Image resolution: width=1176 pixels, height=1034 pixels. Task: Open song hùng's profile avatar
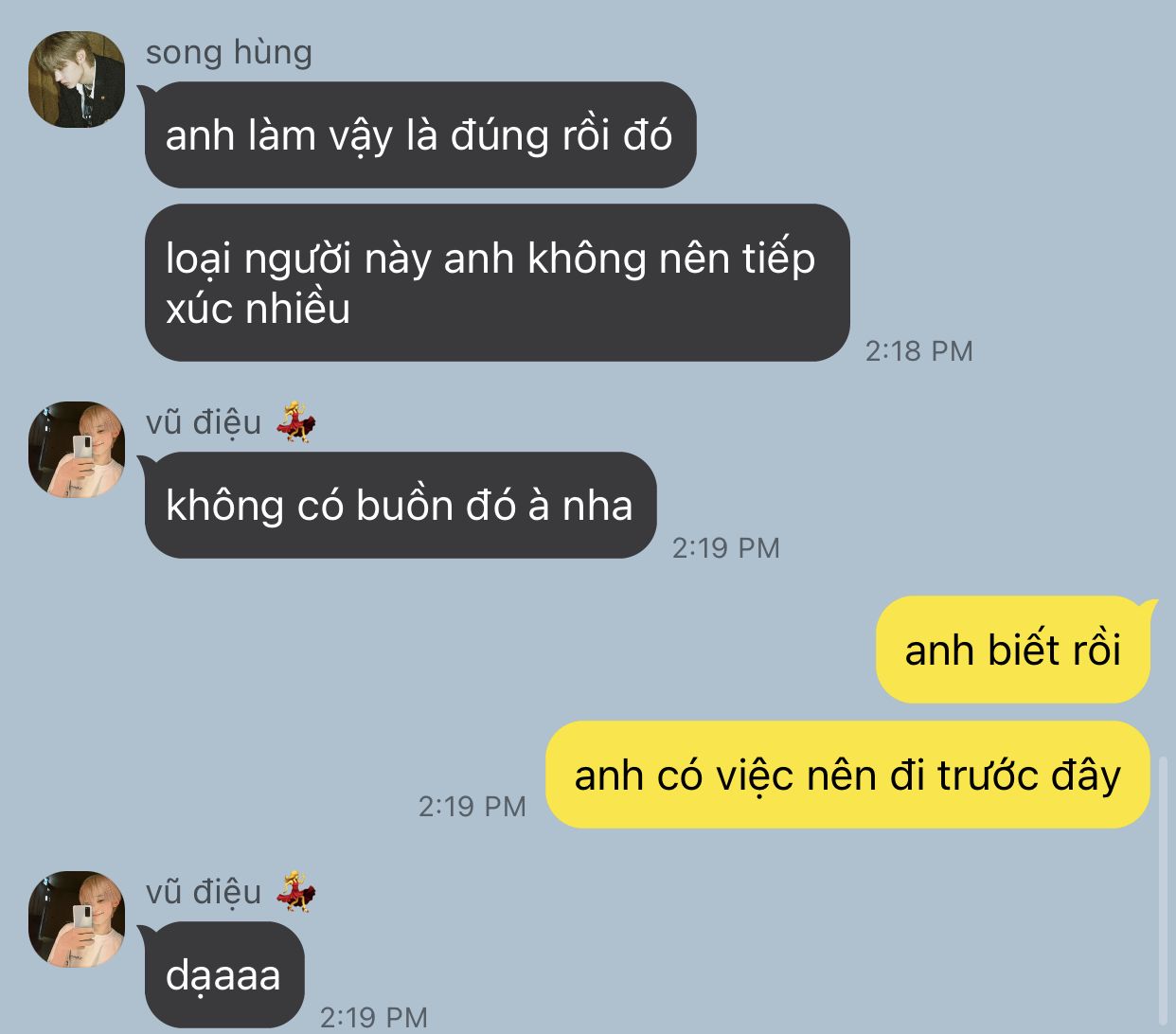[77, 80]
